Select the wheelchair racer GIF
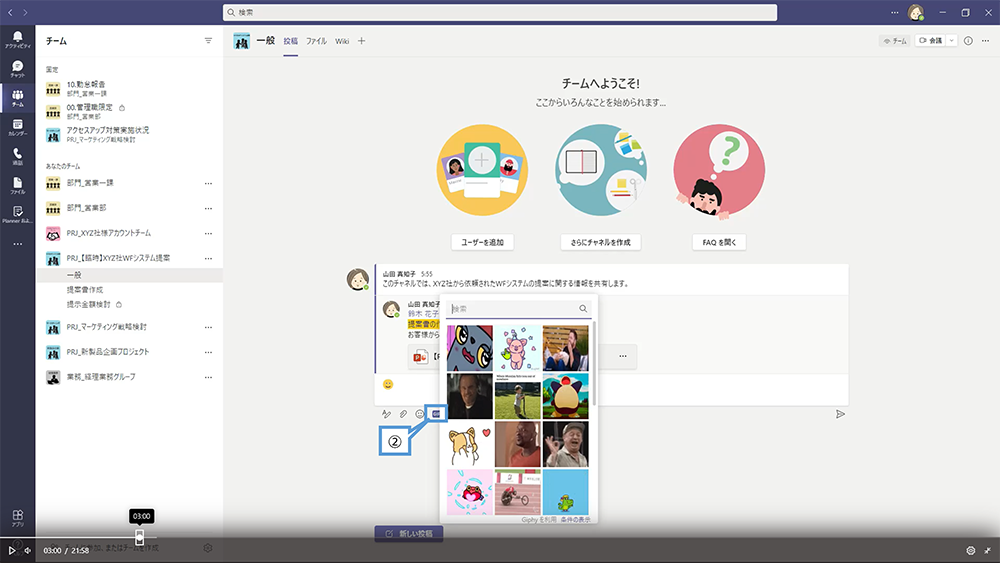 tap(517, 492)
